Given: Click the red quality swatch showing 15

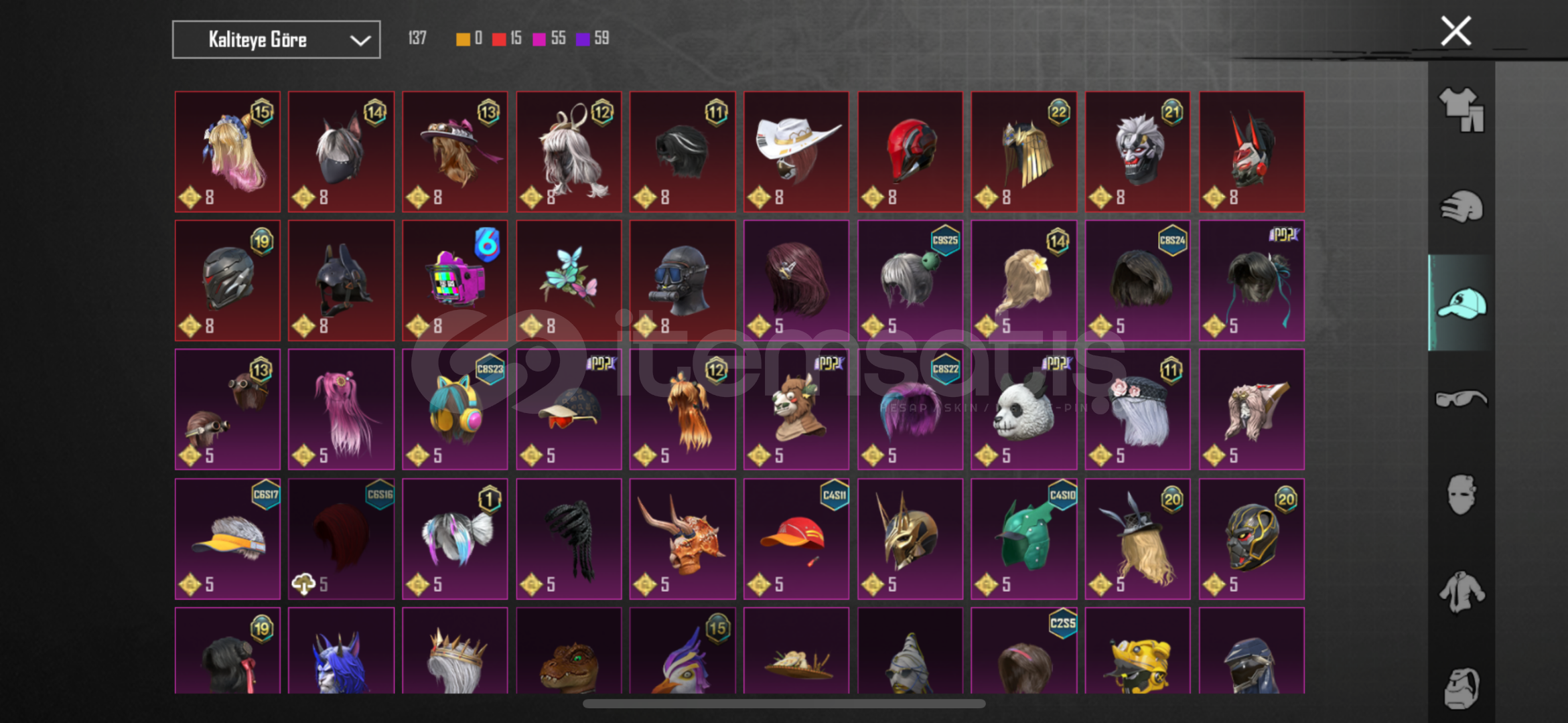Looking at the screenshot, I should (x=498, y=39).
